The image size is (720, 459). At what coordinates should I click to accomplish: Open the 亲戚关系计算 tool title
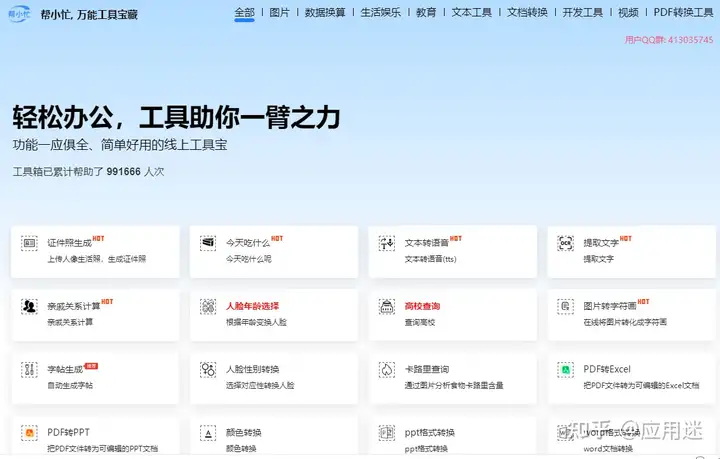point(74,307)
